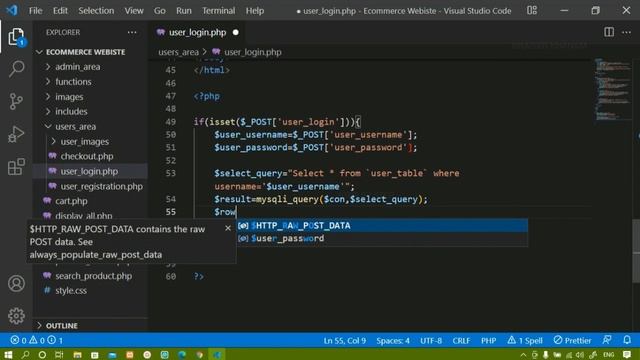Screen dimensions: 640x360
Task: Click the Customize Layout icon in title bar
Action: click(532, 10)
